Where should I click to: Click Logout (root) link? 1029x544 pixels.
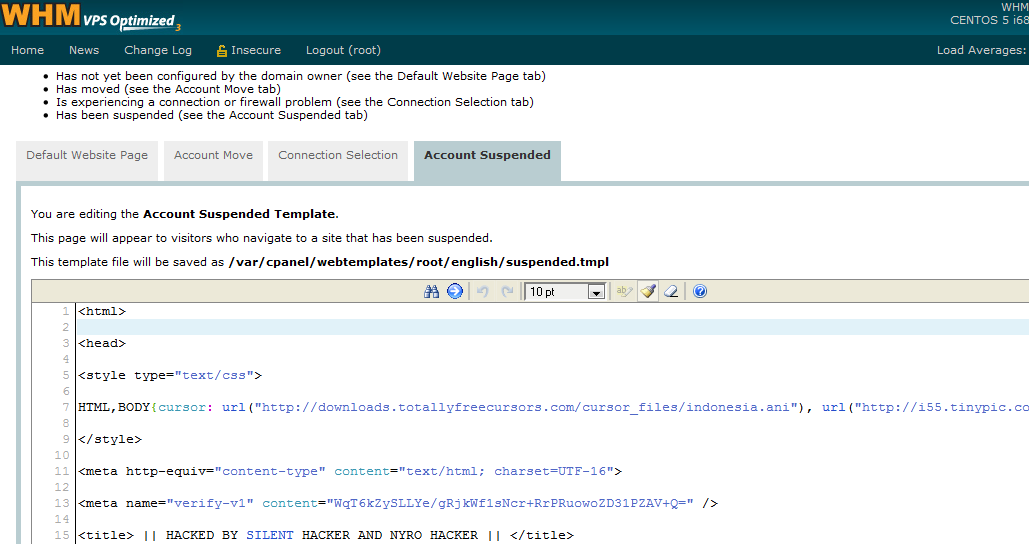pos(343,51)
